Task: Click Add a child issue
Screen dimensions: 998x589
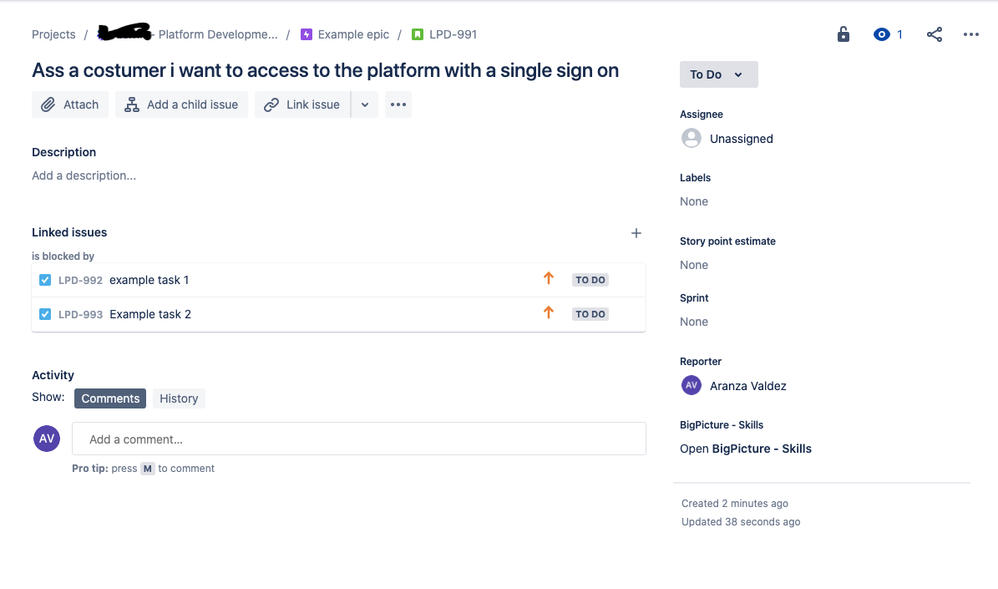Action: tap(181, 104)
